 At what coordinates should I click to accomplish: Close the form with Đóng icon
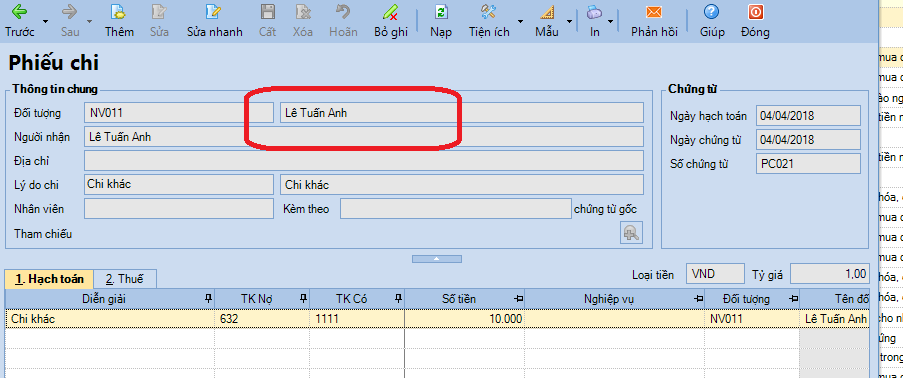pos(755,12)
